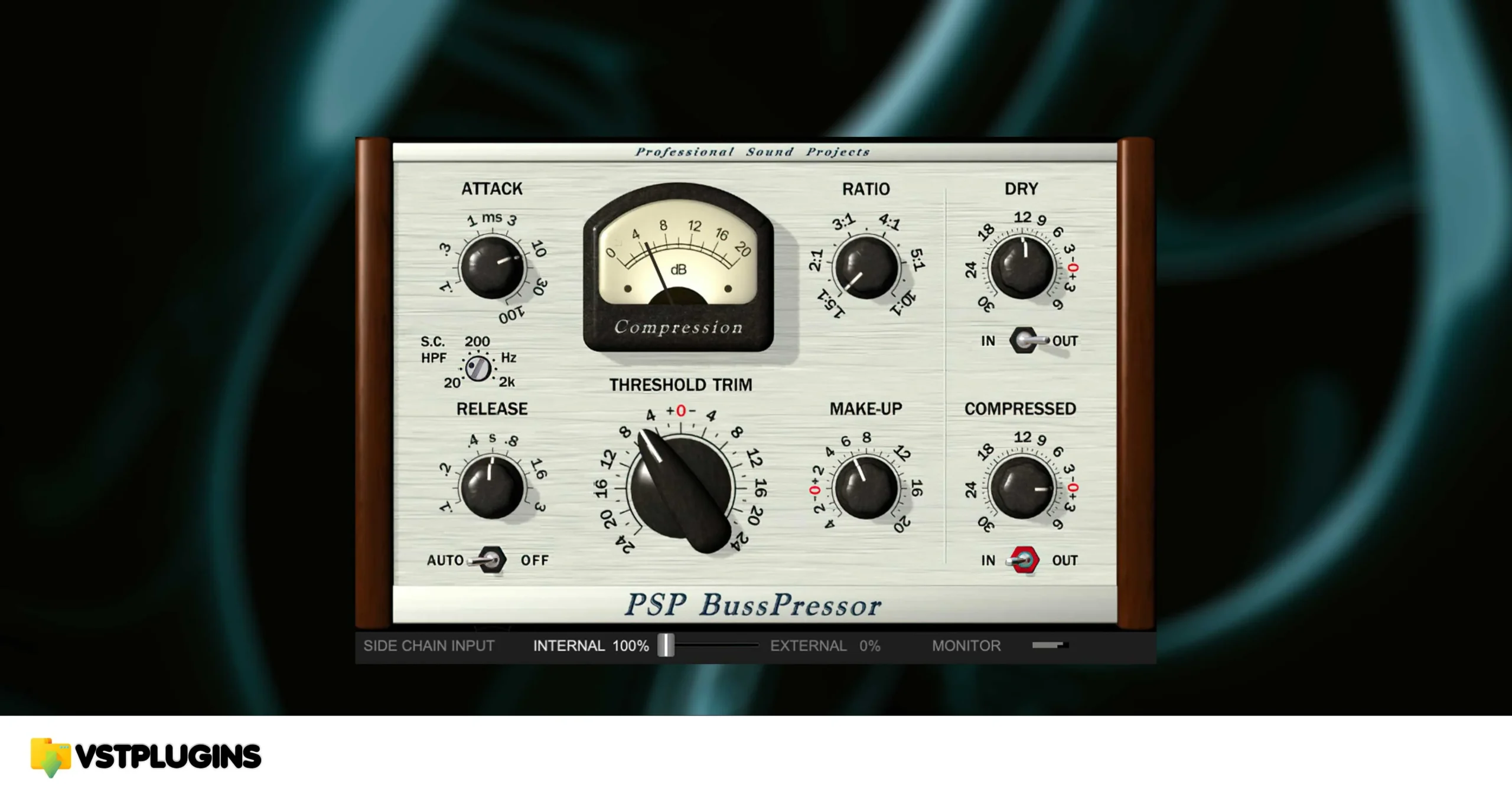
Task: Click the MAKE-UP heading
Action: [x=866, y=408]
